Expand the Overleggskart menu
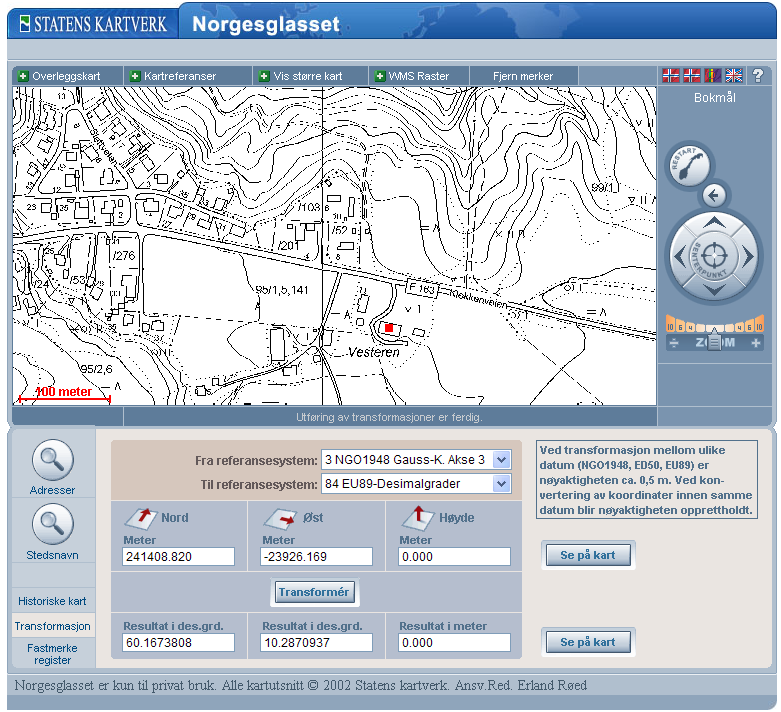The image size is (781, 712). point(67,76)
